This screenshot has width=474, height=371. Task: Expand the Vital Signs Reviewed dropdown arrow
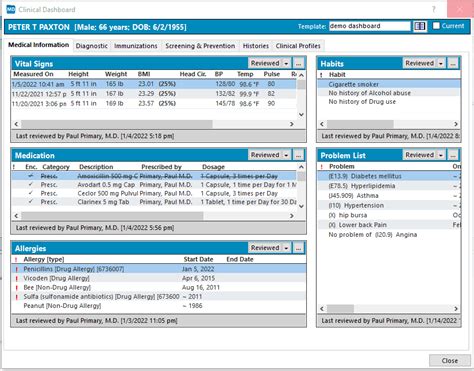tap(286, 63)
